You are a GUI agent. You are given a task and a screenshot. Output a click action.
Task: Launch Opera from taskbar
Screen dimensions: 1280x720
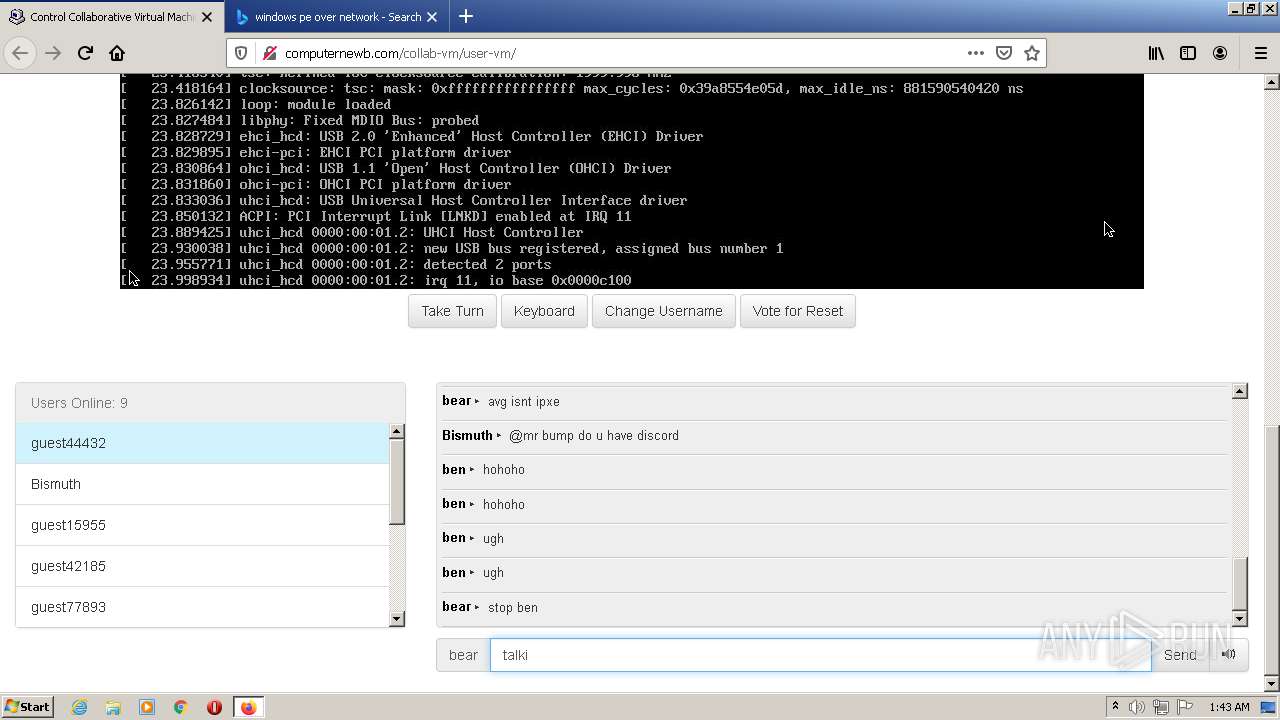point(214,707)
